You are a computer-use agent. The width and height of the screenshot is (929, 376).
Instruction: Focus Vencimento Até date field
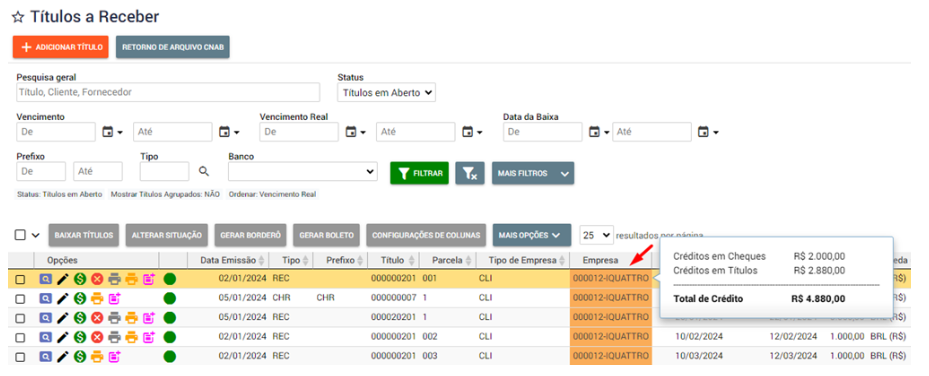click(172, 132)
